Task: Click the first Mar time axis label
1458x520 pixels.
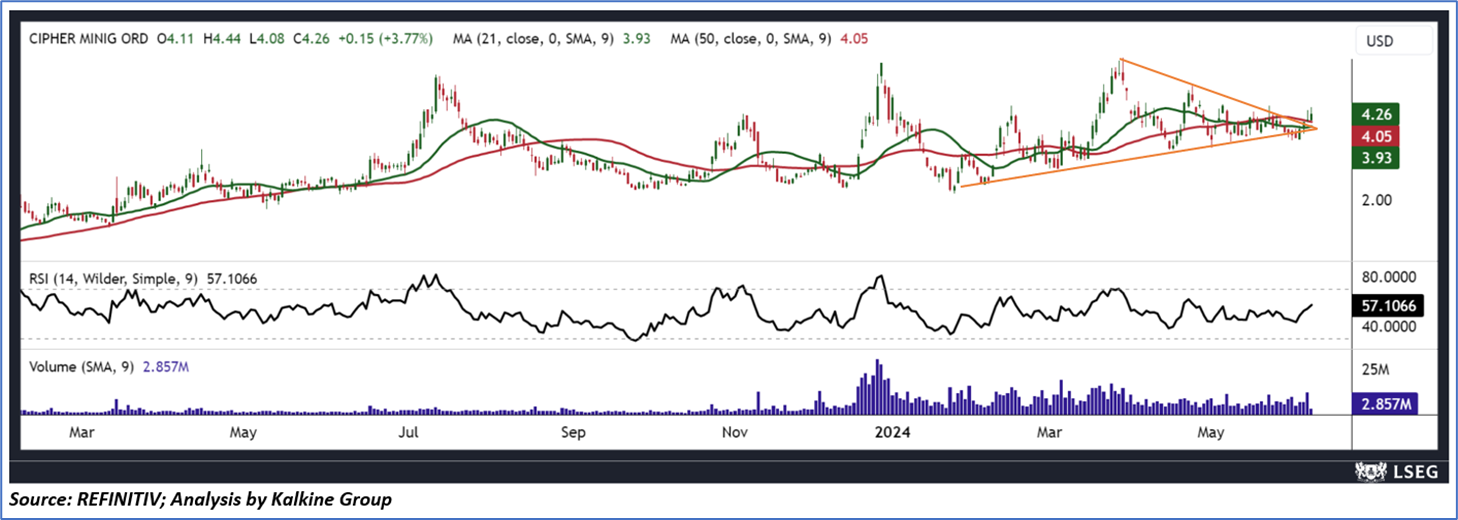Action: point(82,433)
